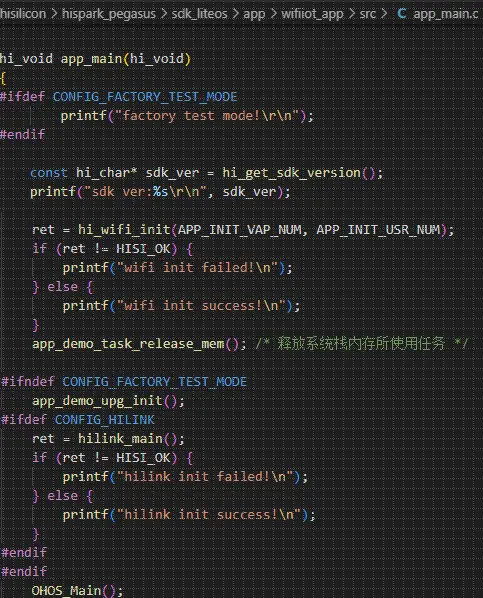Screen dimensions: 483x598
Task: Click HISI_OK in the wifi init check
Action: pos(143,249)
